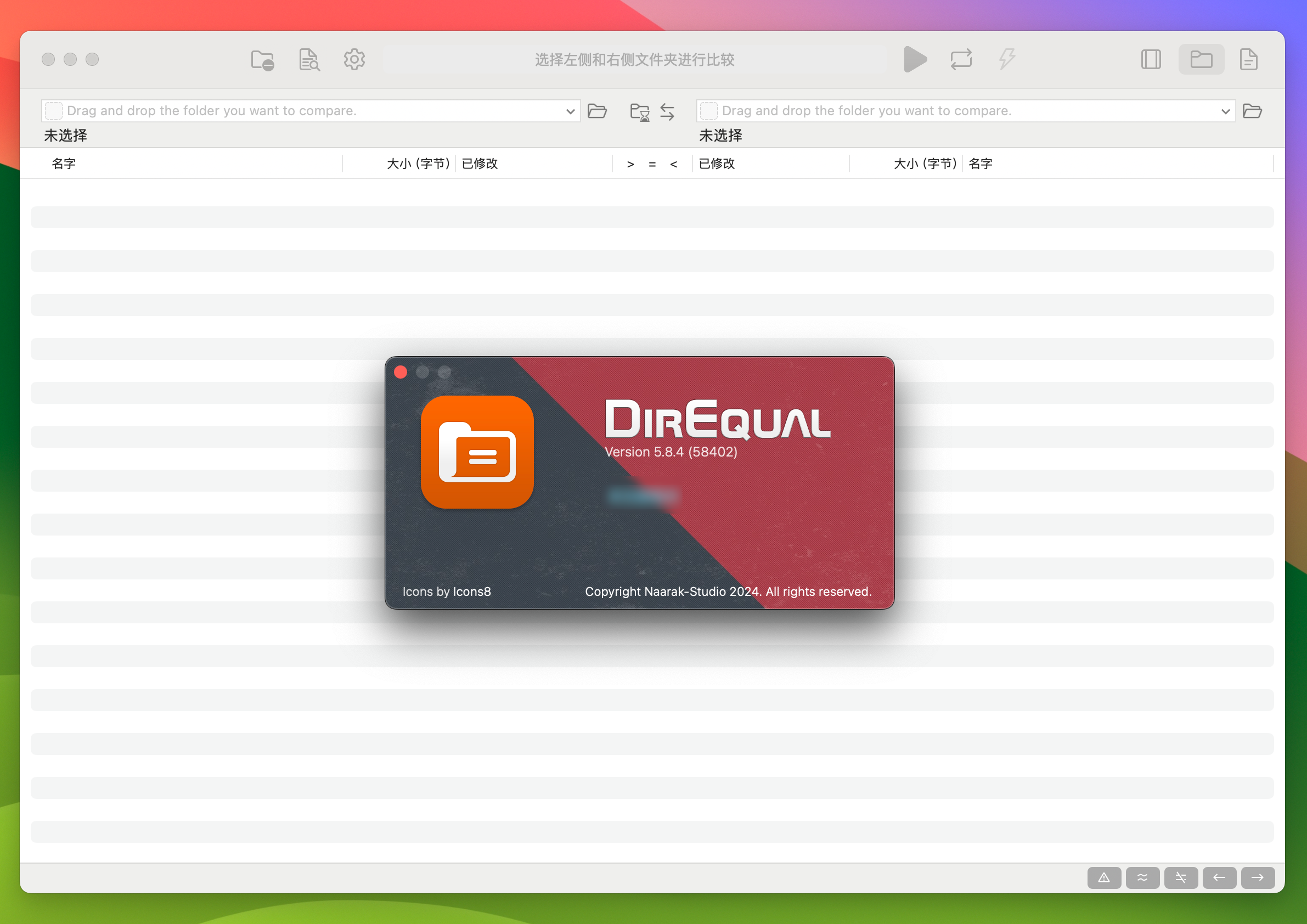Click the greater-than comparison column header

pyautogui.click(x=630, y=164)
